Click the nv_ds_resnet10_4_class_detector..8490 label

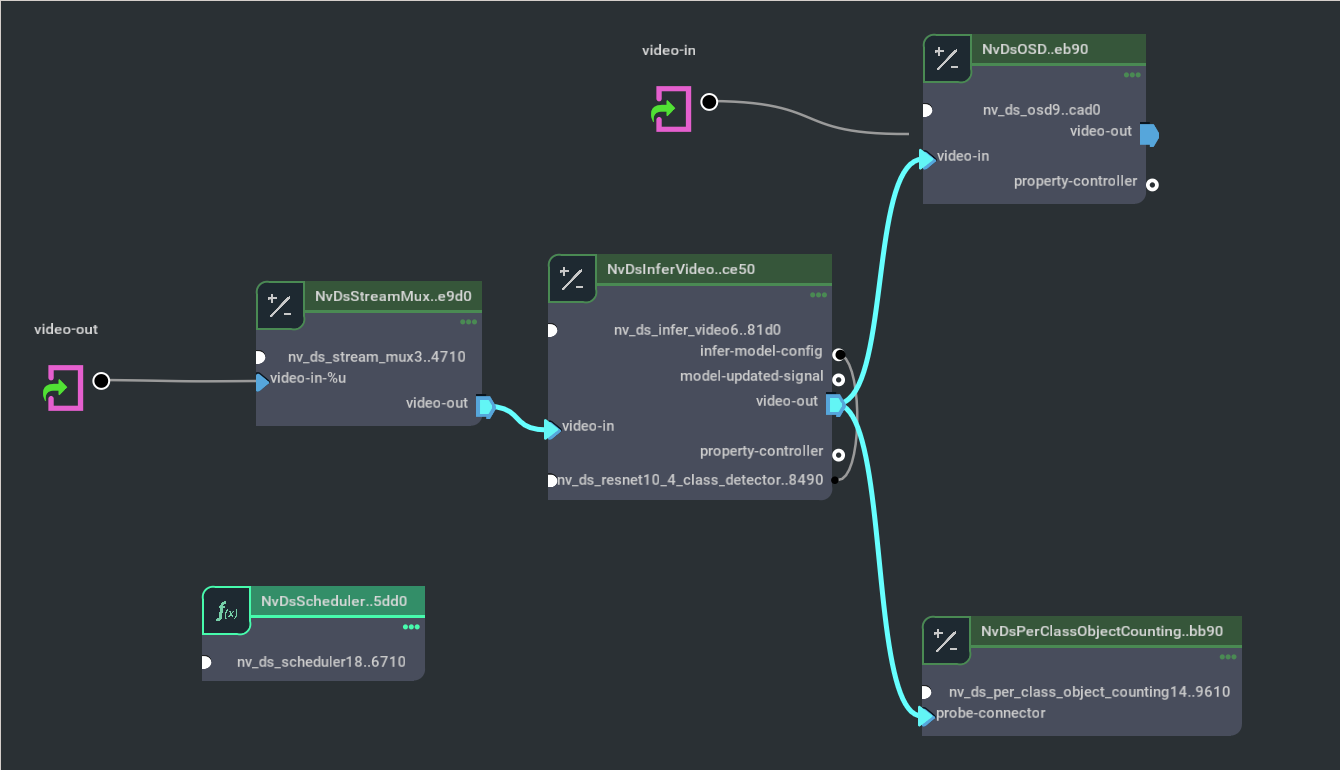coord(690,480)
